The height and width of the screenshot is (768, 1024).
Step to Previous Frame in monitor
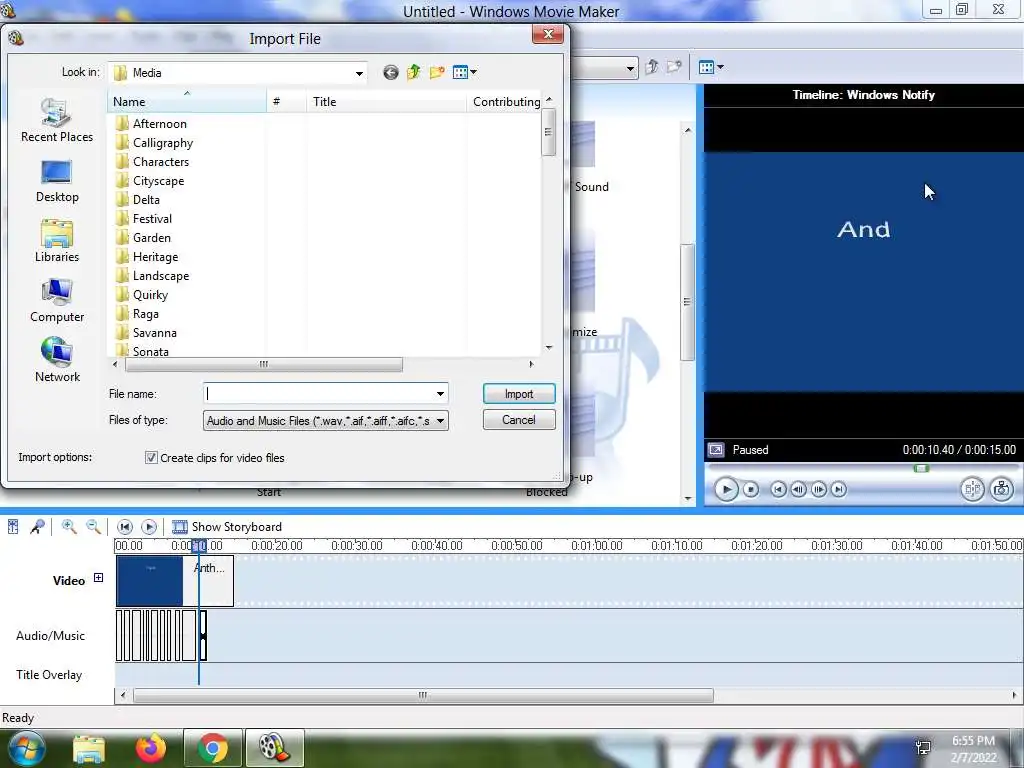[798, 489]
